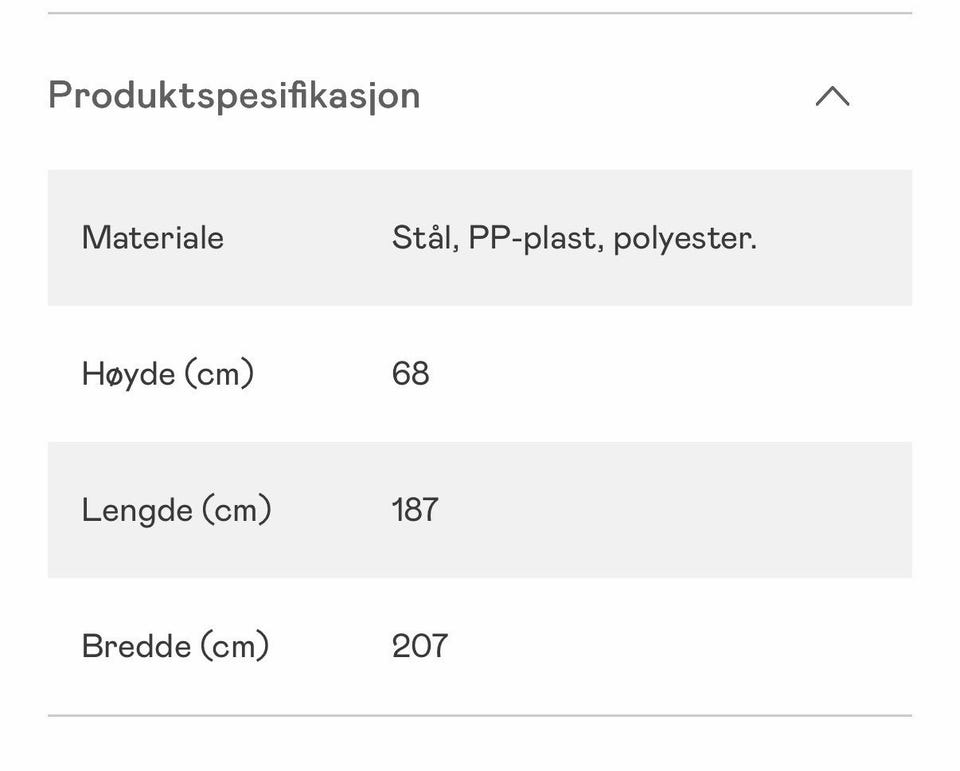Click the divider line above Produktspesifikasjon
This screenshot has width=960, height=771.
click(480, 13)
